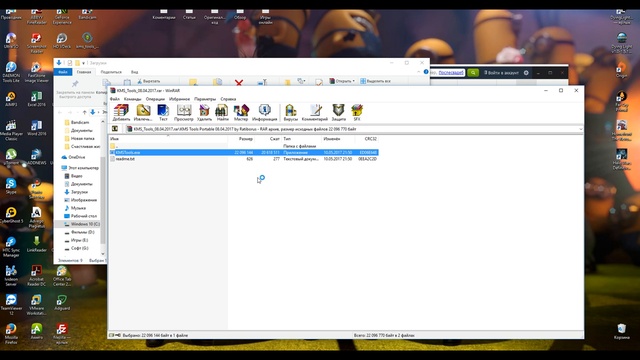Select the readme.txt file row
The image size is (640, 360).
244,159
